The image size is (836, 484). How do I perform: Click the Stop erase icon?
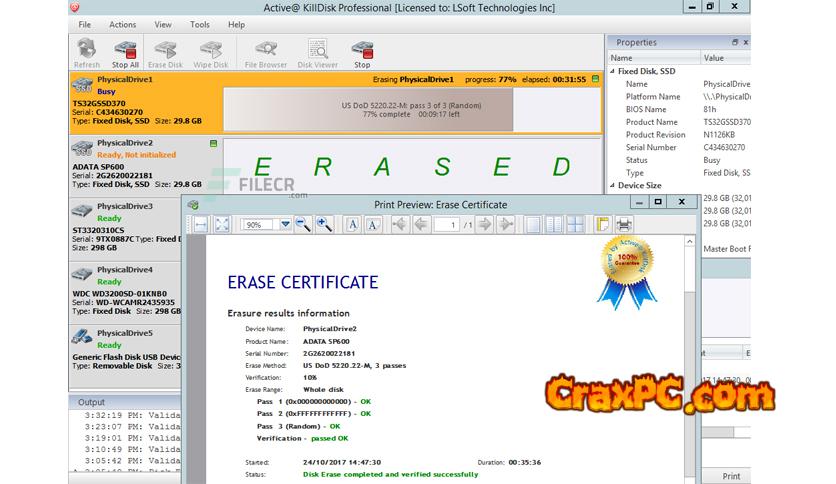coord(362,51)
